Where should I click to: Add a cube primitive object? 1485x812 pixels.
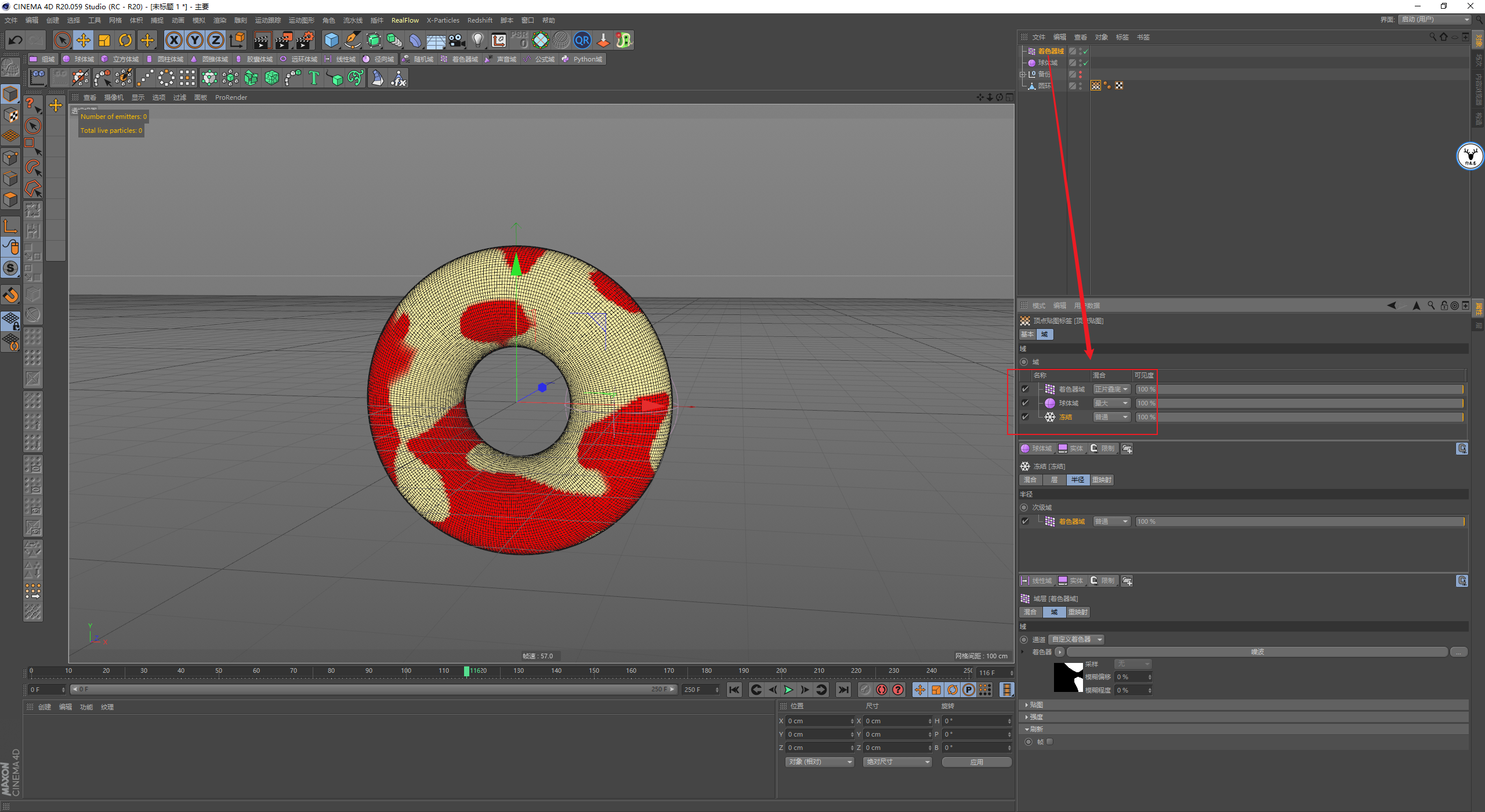331,41
